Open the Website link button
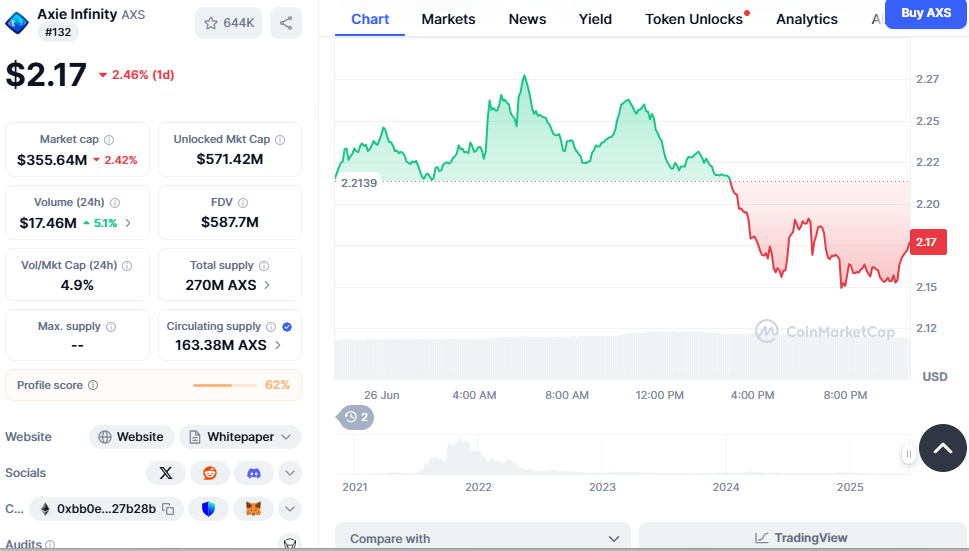The width and height of the screenshot is (969, 551). pos(130,437)
